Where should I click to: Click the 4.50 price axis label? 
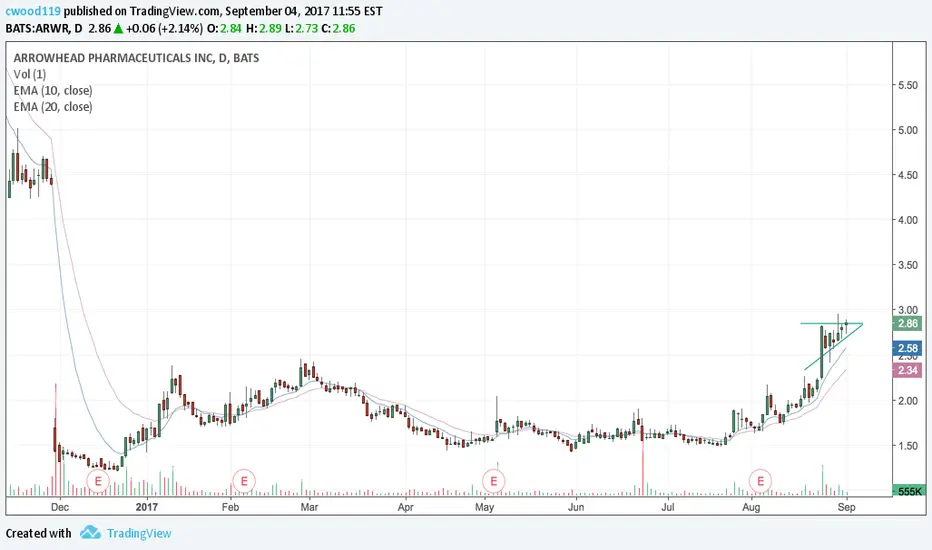[908, 175]
